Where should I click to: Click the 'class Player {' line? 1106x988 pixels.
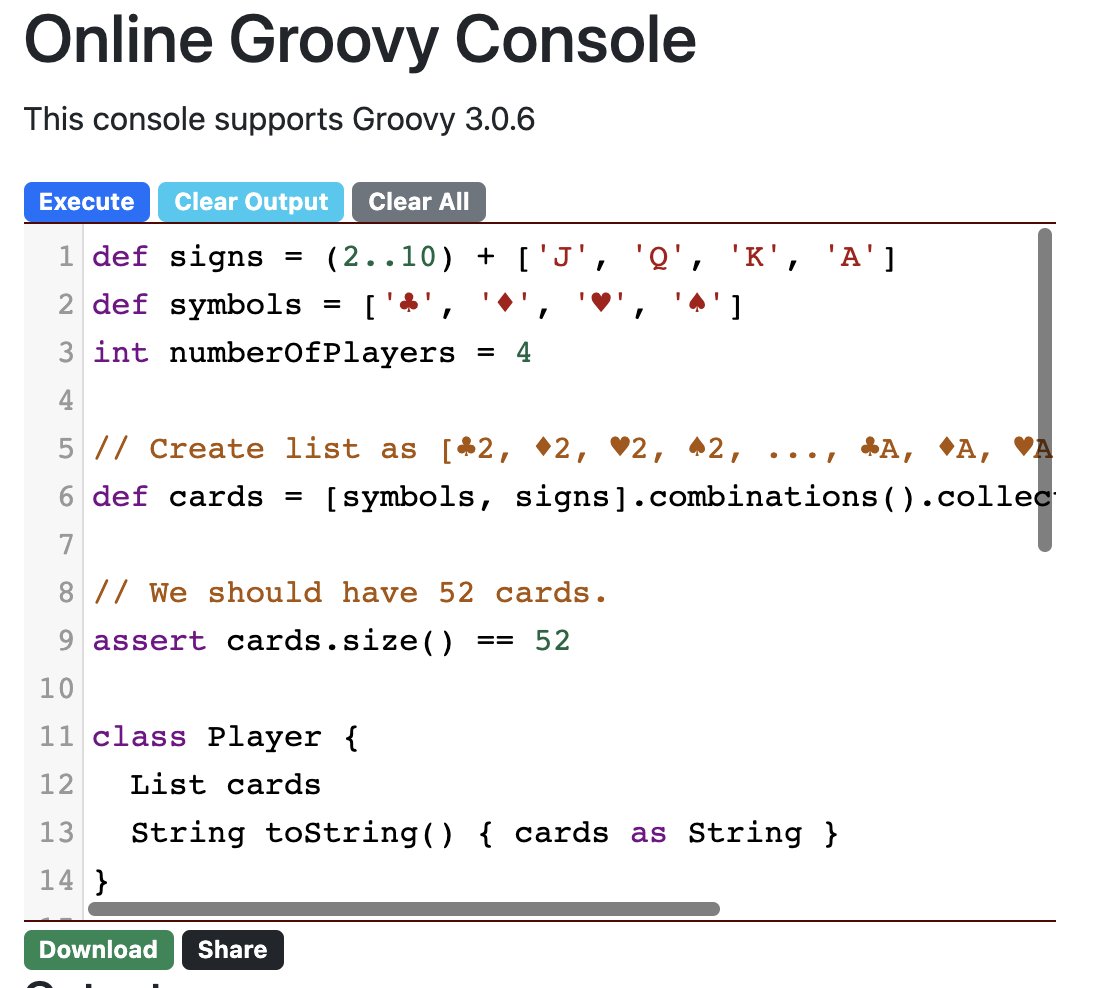tap(226, 736)
